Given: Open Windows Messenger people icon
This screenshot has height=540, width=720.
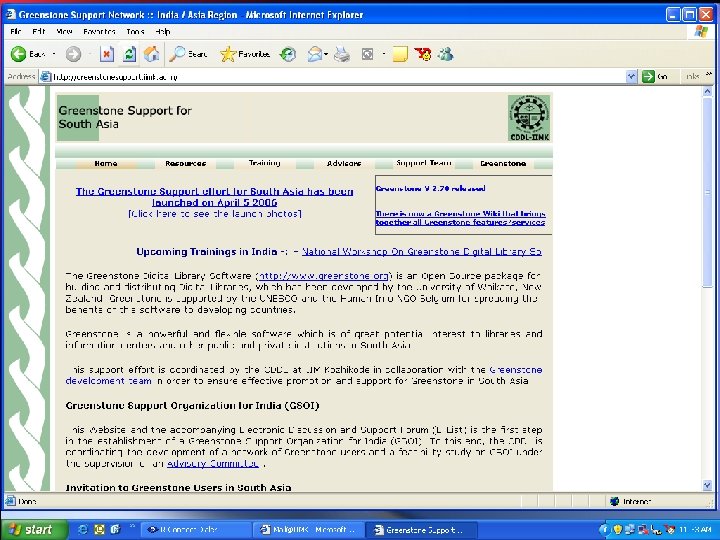Looking at the screenshot, I should 445,54.
